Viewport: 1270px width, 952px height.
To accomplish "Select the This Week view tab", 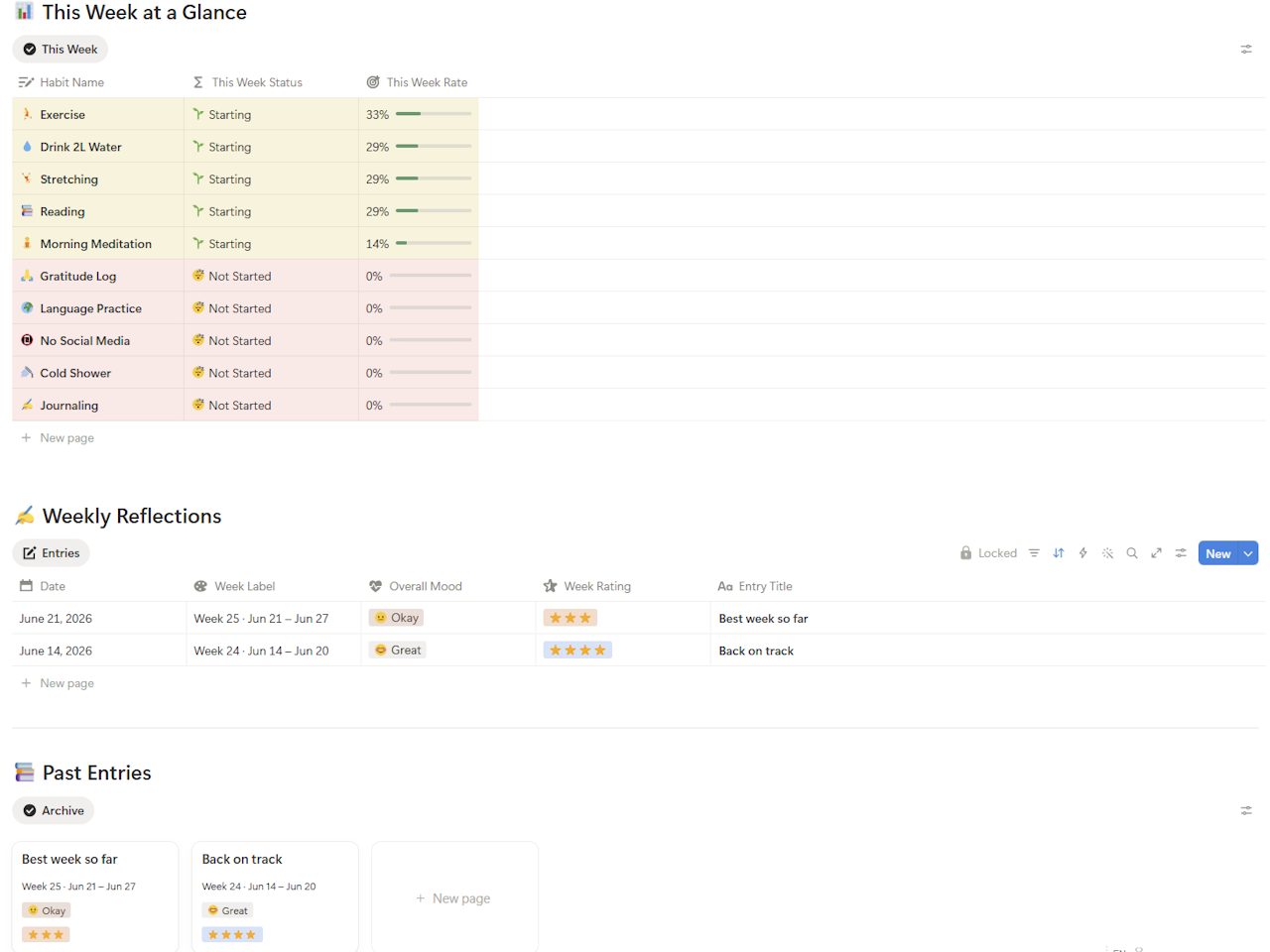I will pos(60,49).
